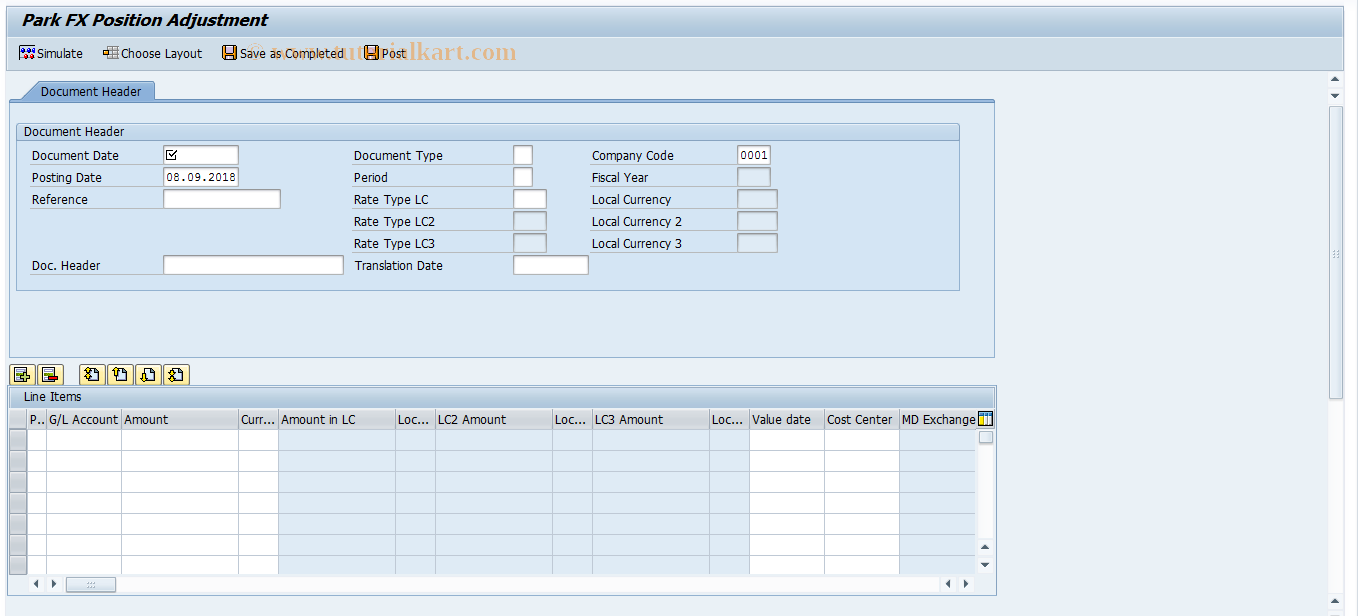This screenshot has width=1358, height=616.
Task: Click the Value date column header
Action: coord(787,419)
